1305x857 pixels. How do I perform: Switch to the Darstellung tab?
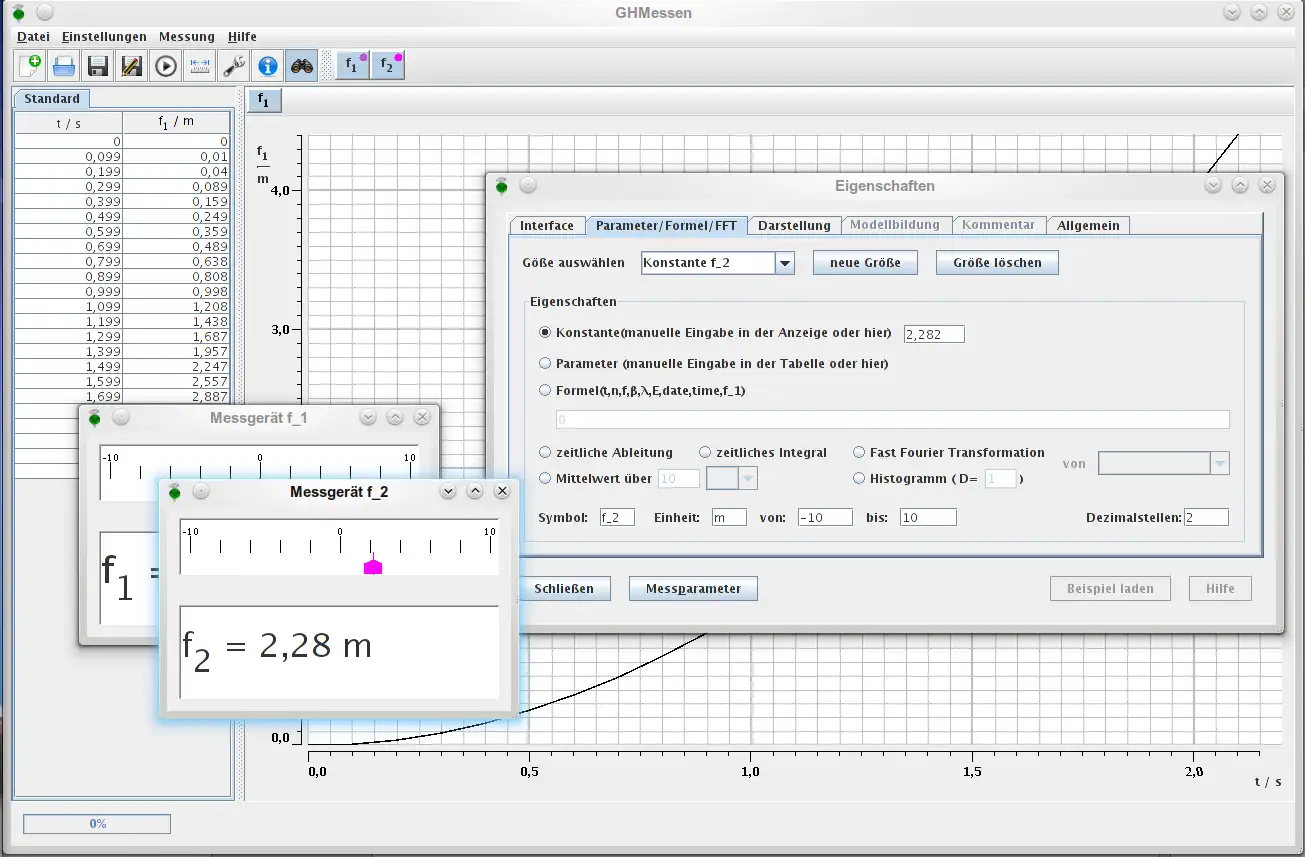click(794, 225)
